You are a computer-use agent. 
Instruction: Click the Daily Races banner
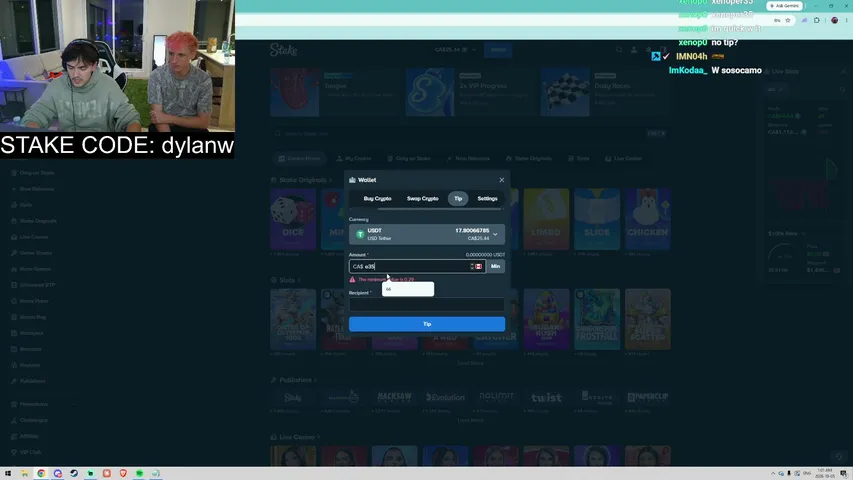(605, 92)
